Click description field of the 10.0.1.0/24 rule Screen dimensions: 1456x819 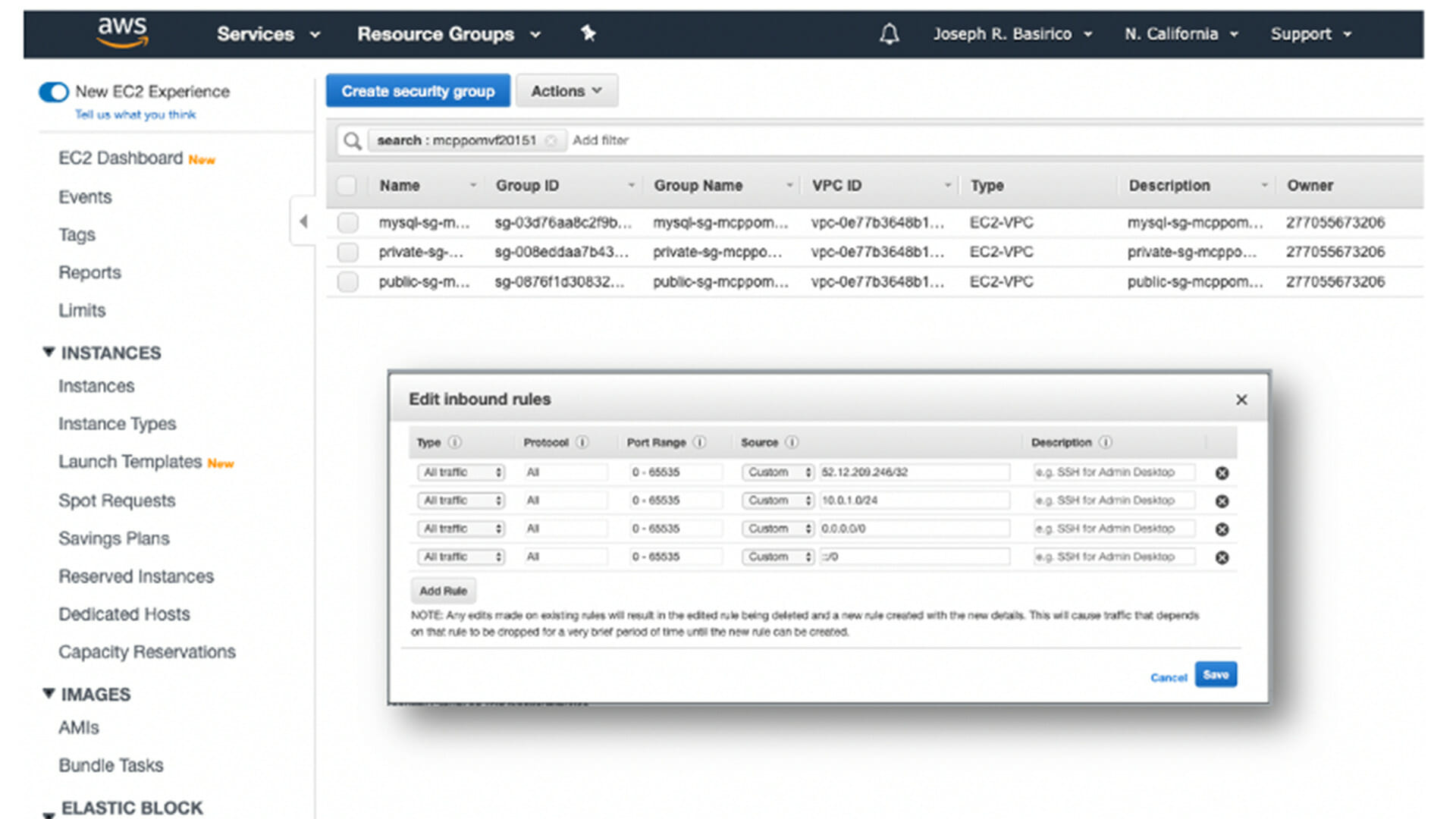(1114, 500)
